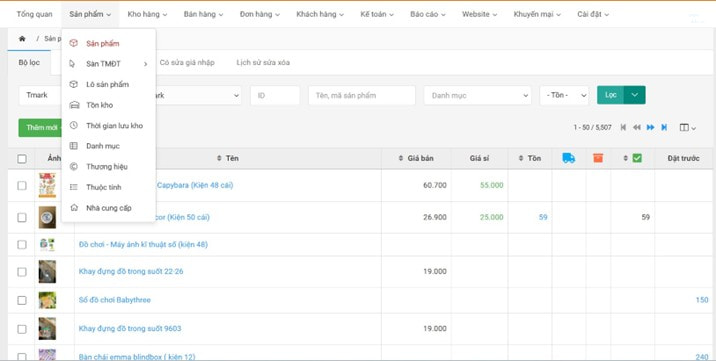The image size is (716, 361).
Task: Click the home icon in breadcrumb
Action: [22, 39]
